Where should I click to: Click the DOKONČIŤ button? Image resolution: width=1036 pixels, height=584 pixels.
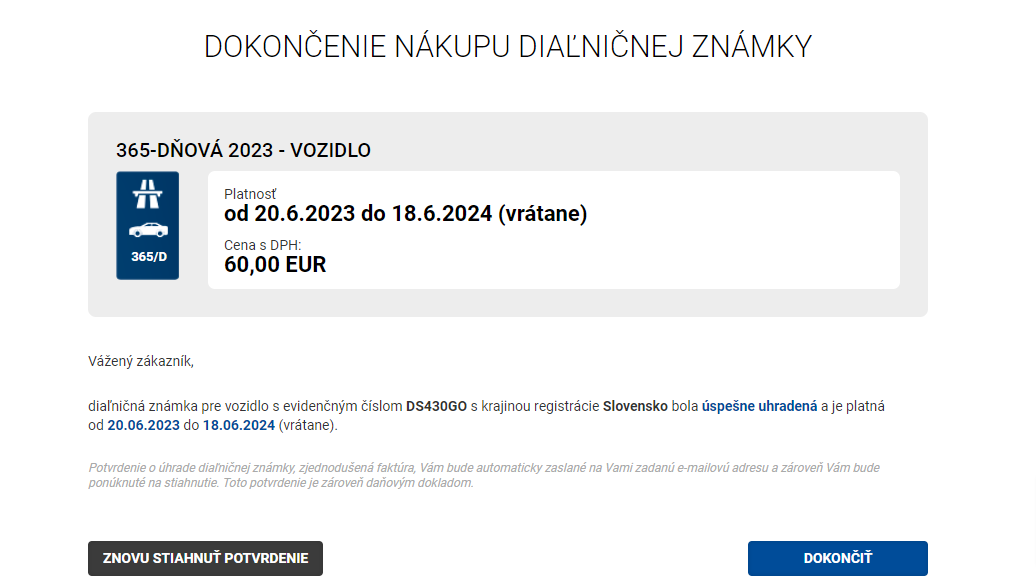(837, 558)
